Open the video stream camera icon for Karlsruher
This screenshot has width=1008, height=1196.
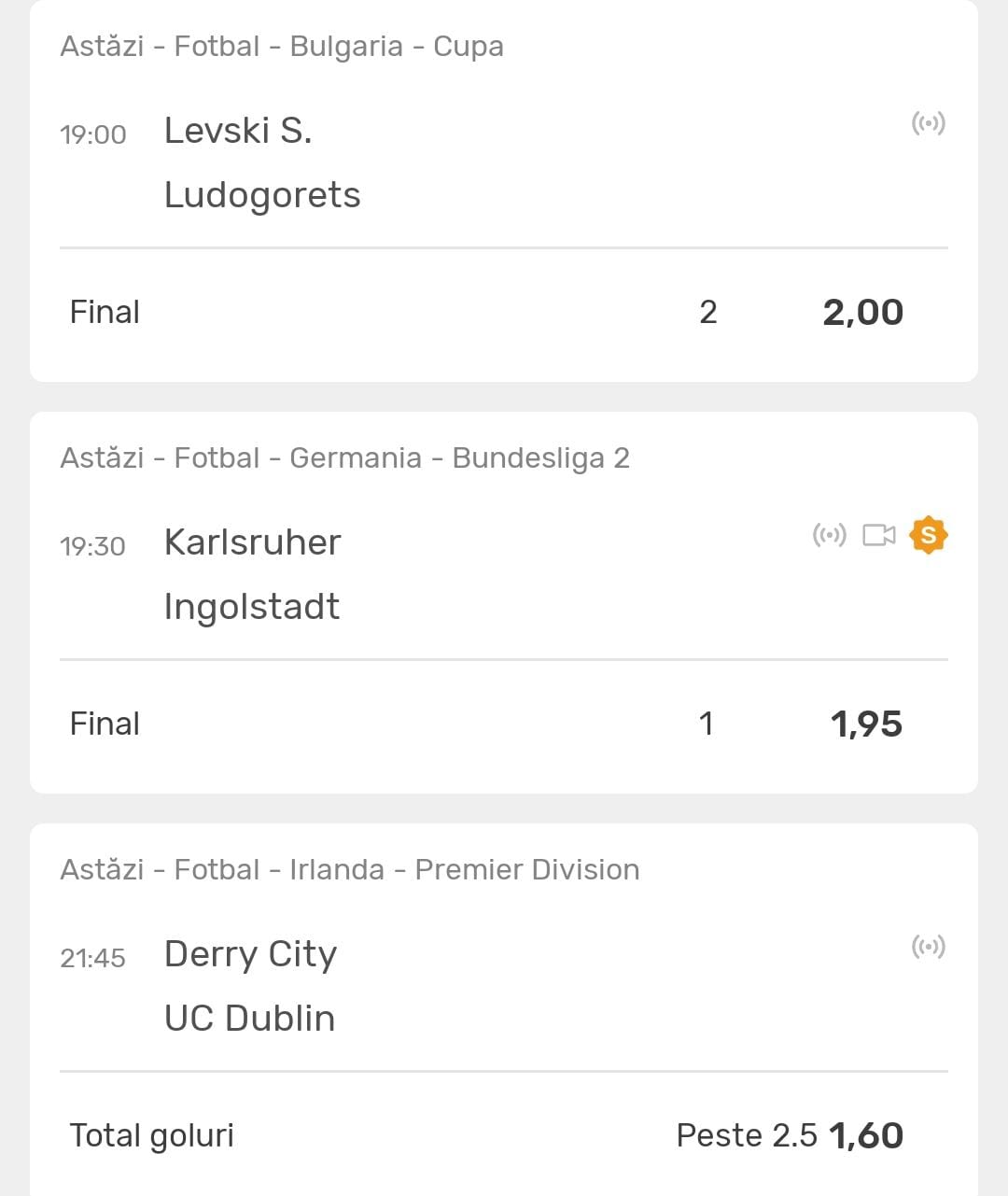[878, 535]
